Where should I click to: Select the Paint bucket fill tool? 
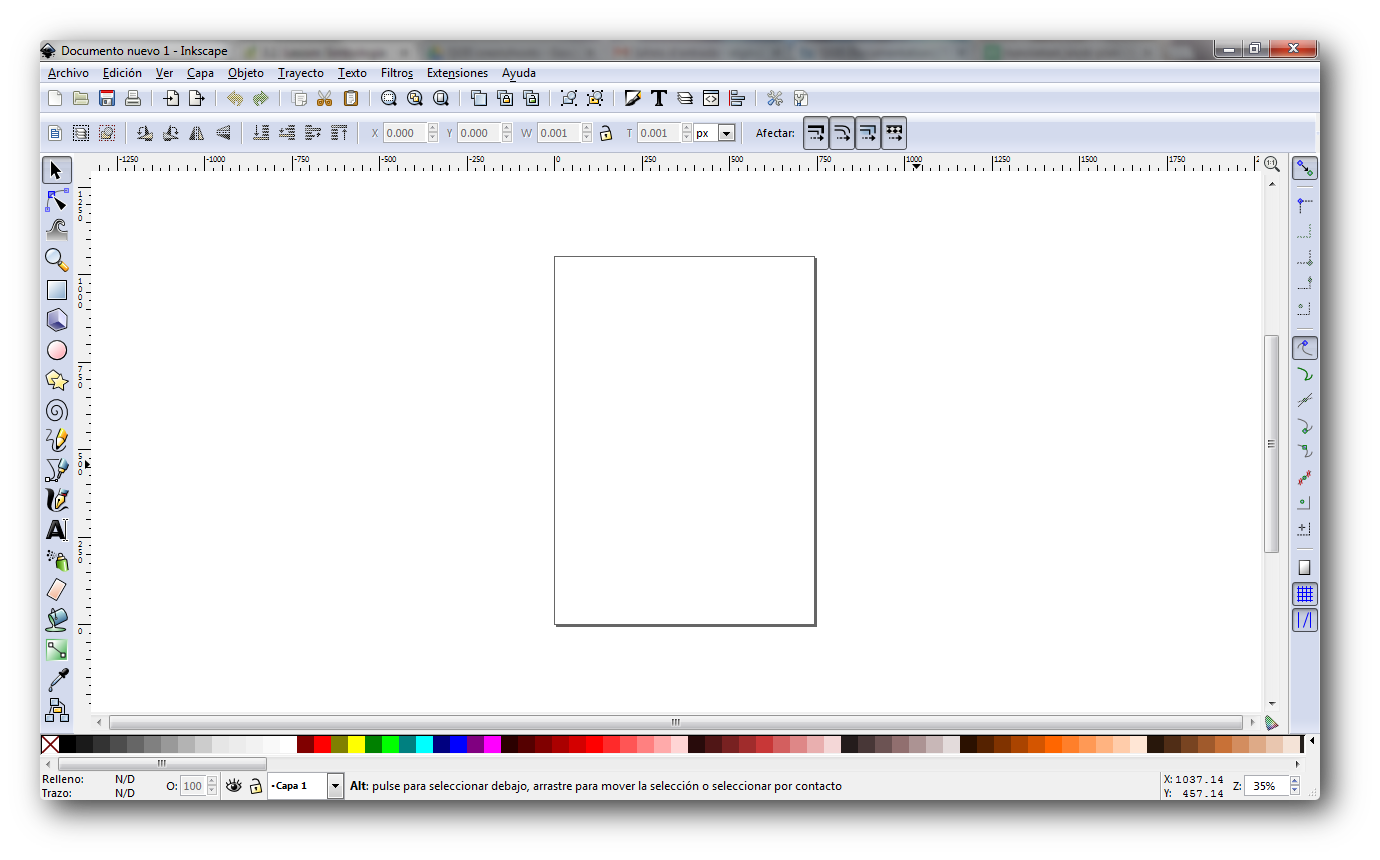tap(57, 620)
